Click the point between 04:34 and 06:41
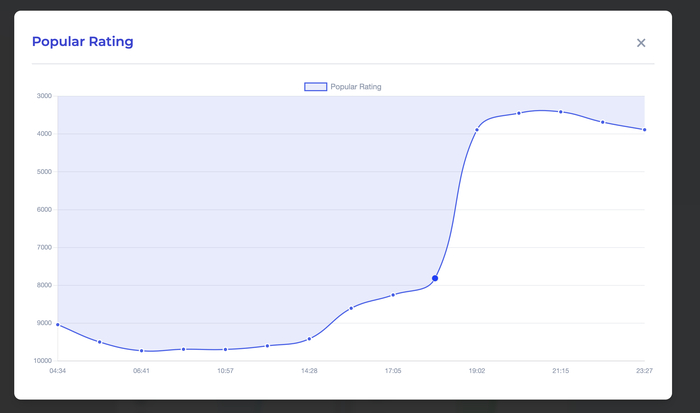Viewport: 700px width, 413px height. point(100,342)
